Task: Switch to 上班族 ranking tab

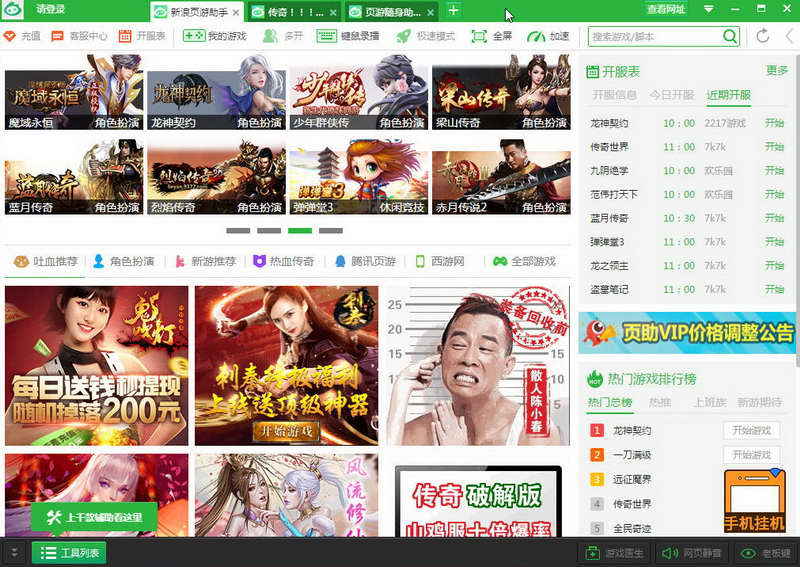Action: coord(710,402)
